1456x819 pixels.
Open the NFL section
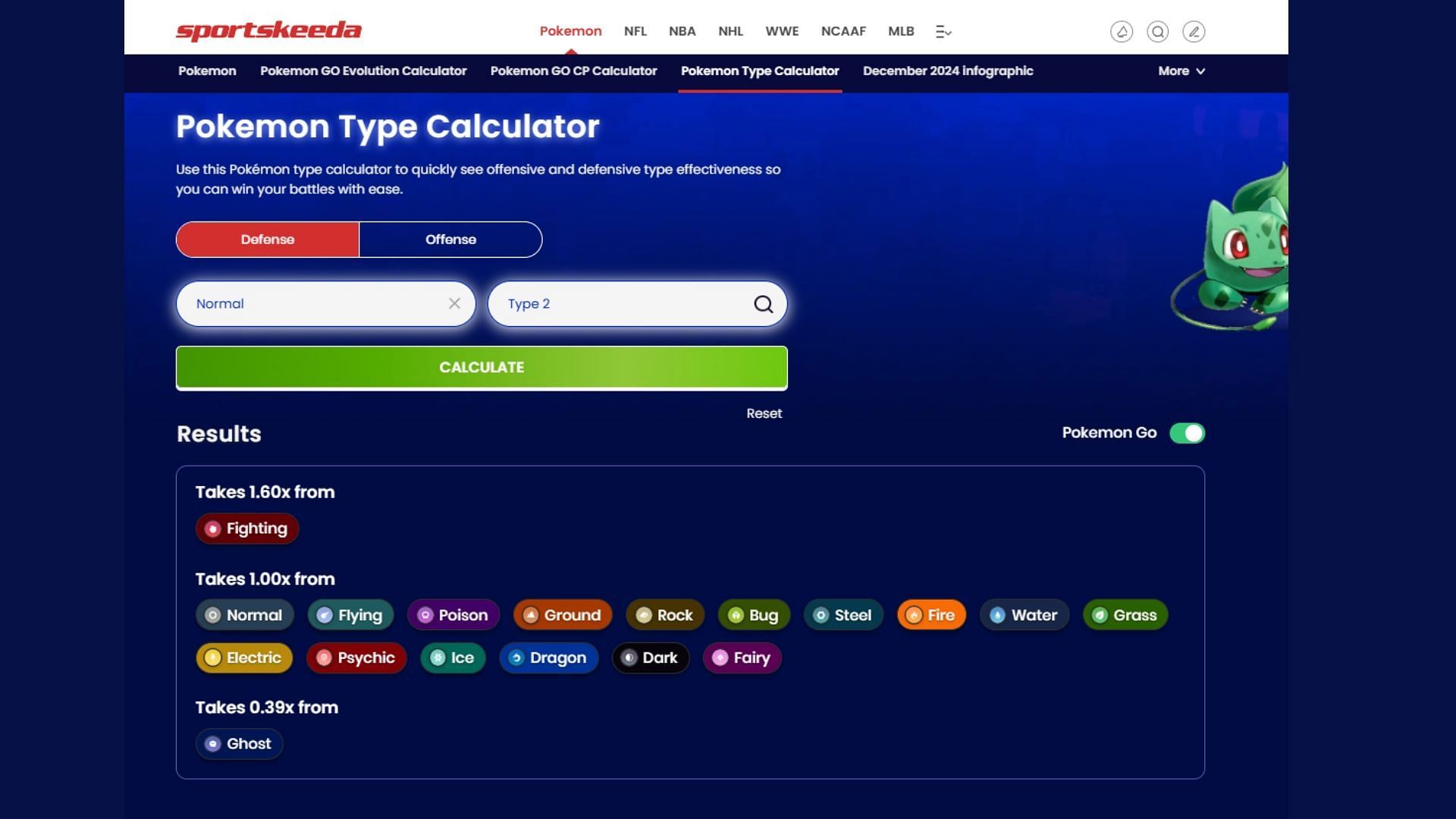tap(635, 31)
